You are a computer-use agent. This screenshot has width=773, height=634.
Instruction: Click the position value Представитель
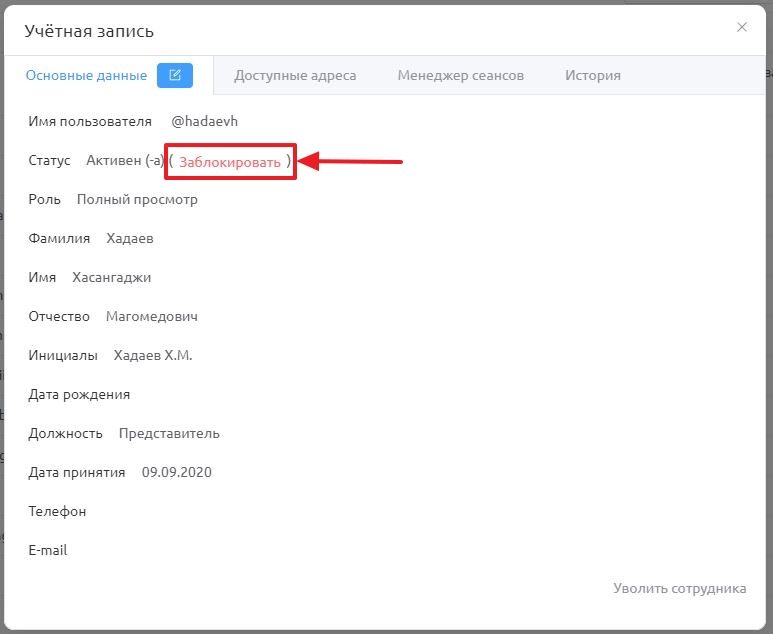169,433
